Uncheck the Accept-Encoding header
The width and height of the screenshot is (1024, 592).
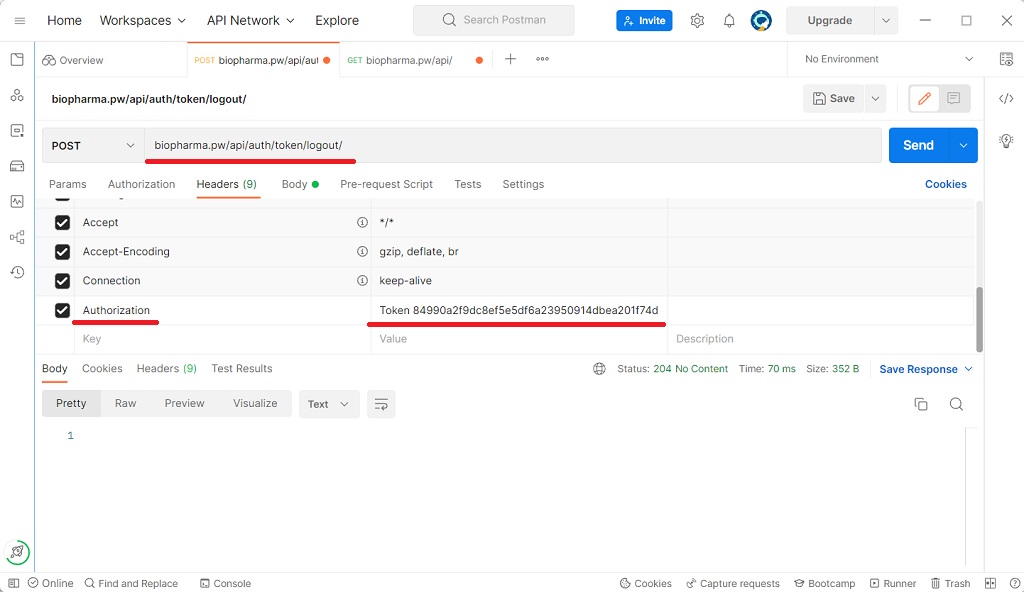(62, 252)
